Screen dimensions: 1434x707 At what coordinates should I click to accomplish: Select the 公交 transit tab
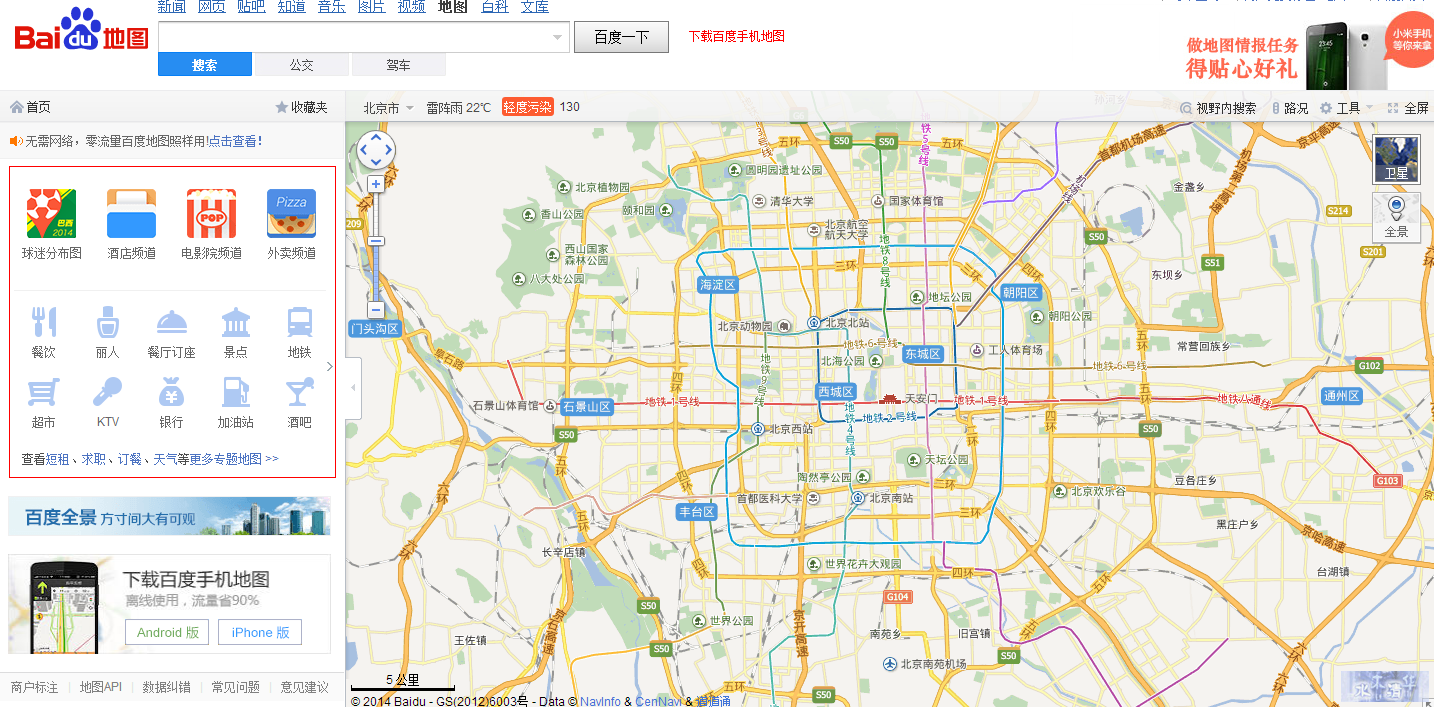coord(302,64)
